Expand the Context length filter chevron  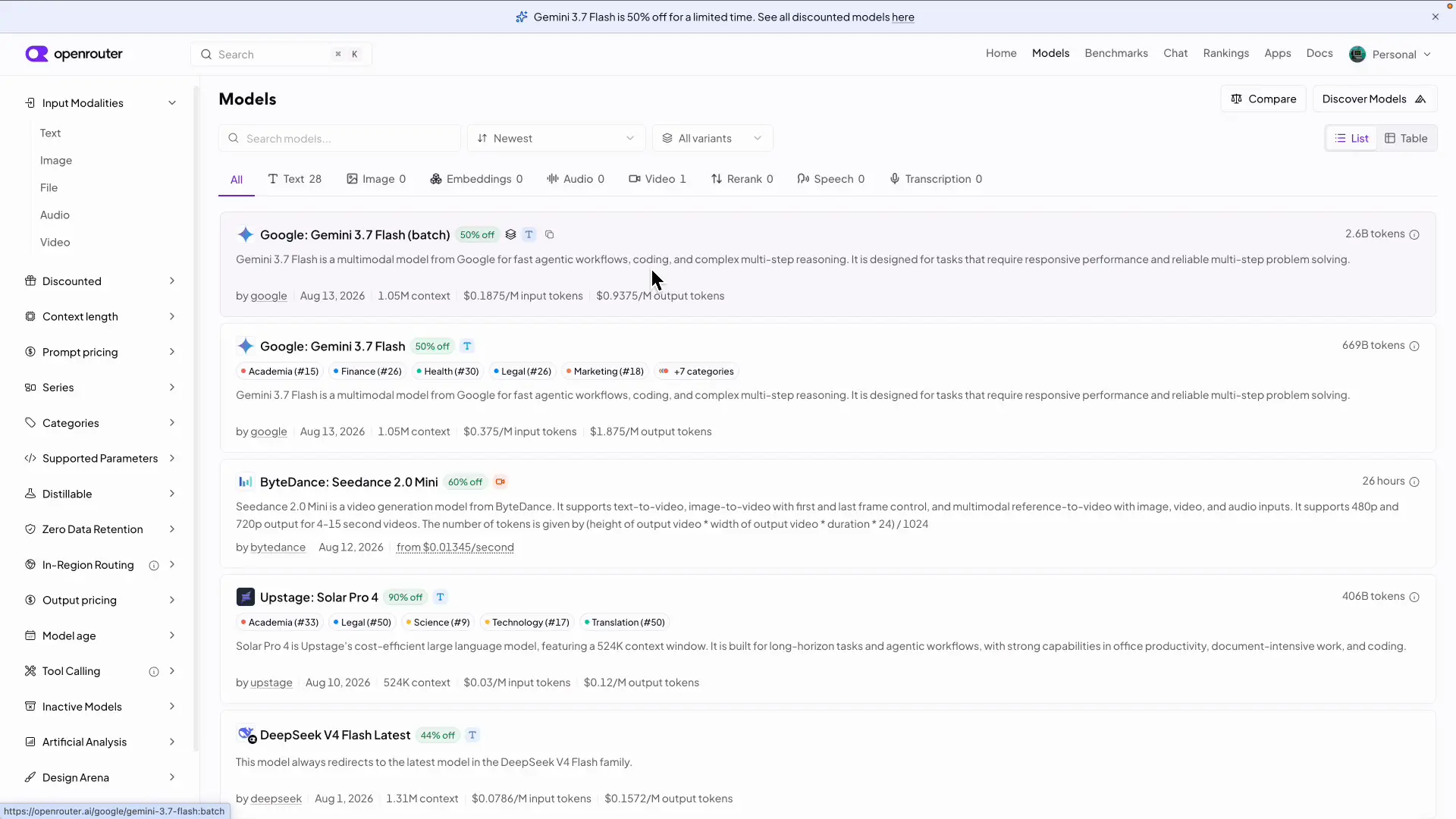coord(172,316)
